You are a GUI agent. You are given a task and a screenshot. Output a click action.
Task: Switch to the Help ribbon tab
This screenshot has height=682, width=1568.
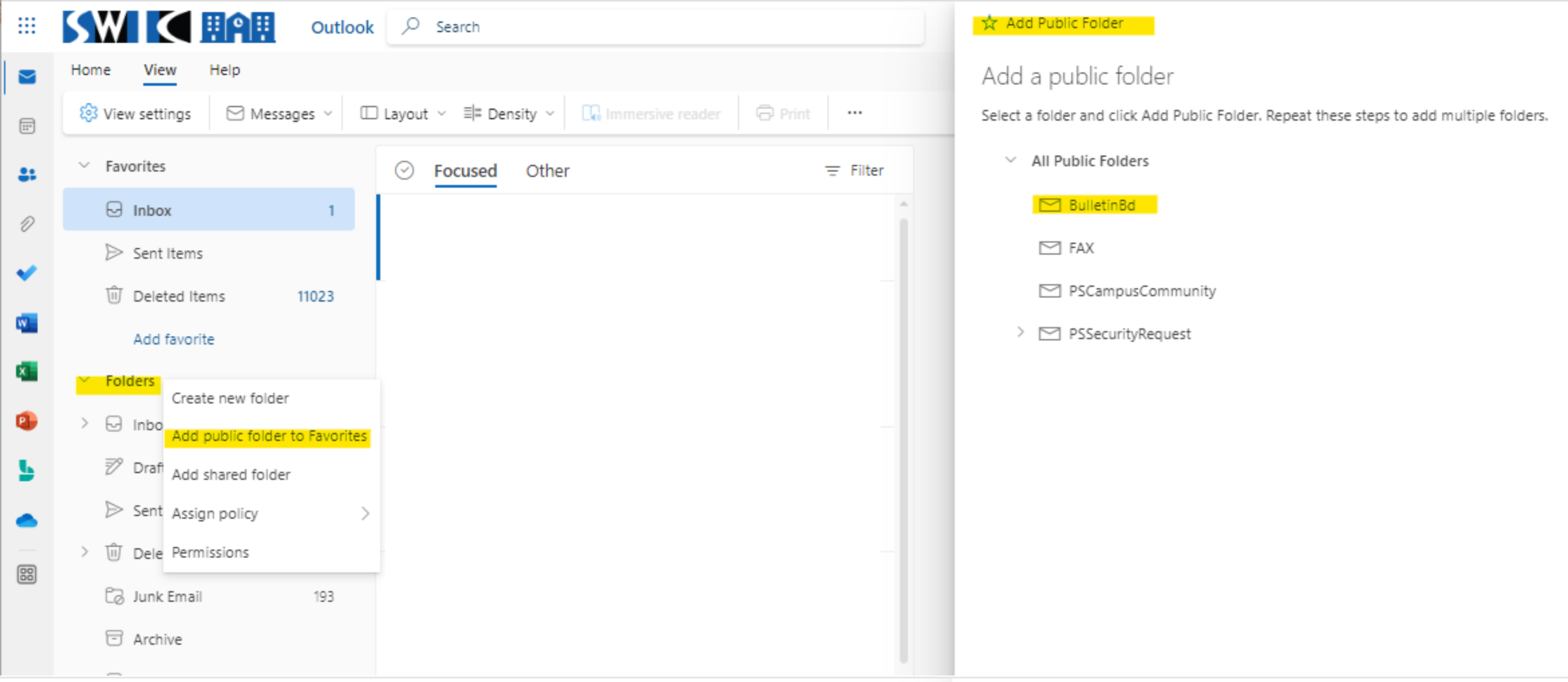224,70
